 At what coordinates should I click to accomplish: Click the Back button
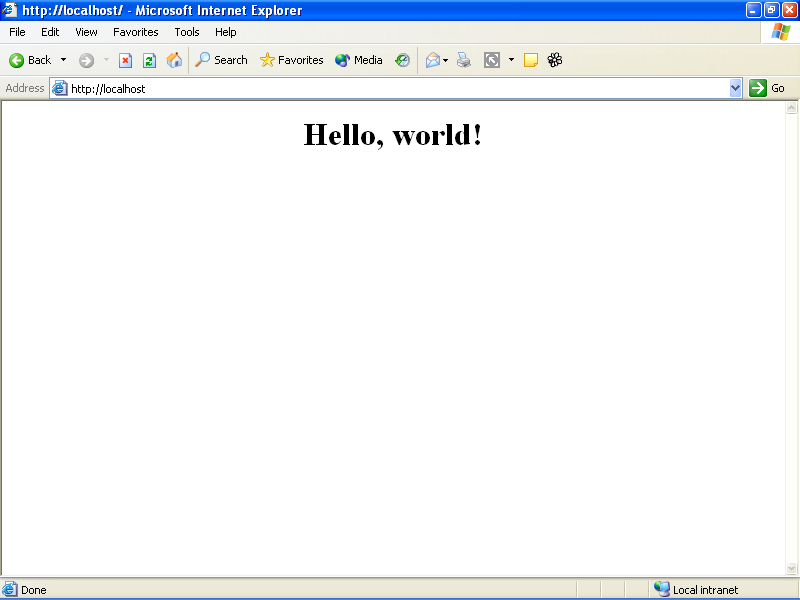pos(31,60)
